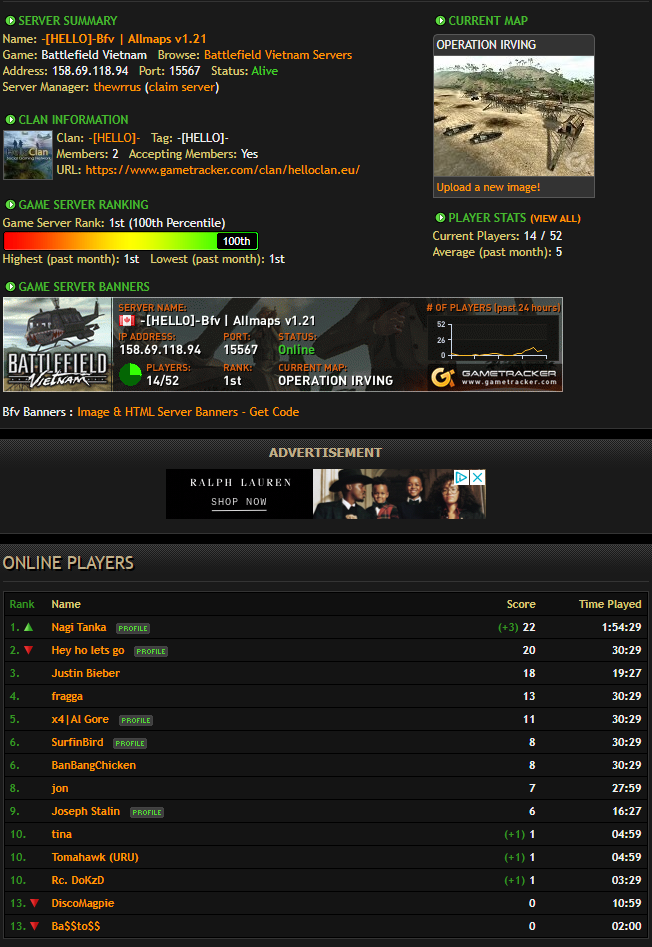Click the 1:54:29 time played value
The image size is (652, 947).
click(x=621, y=627)
